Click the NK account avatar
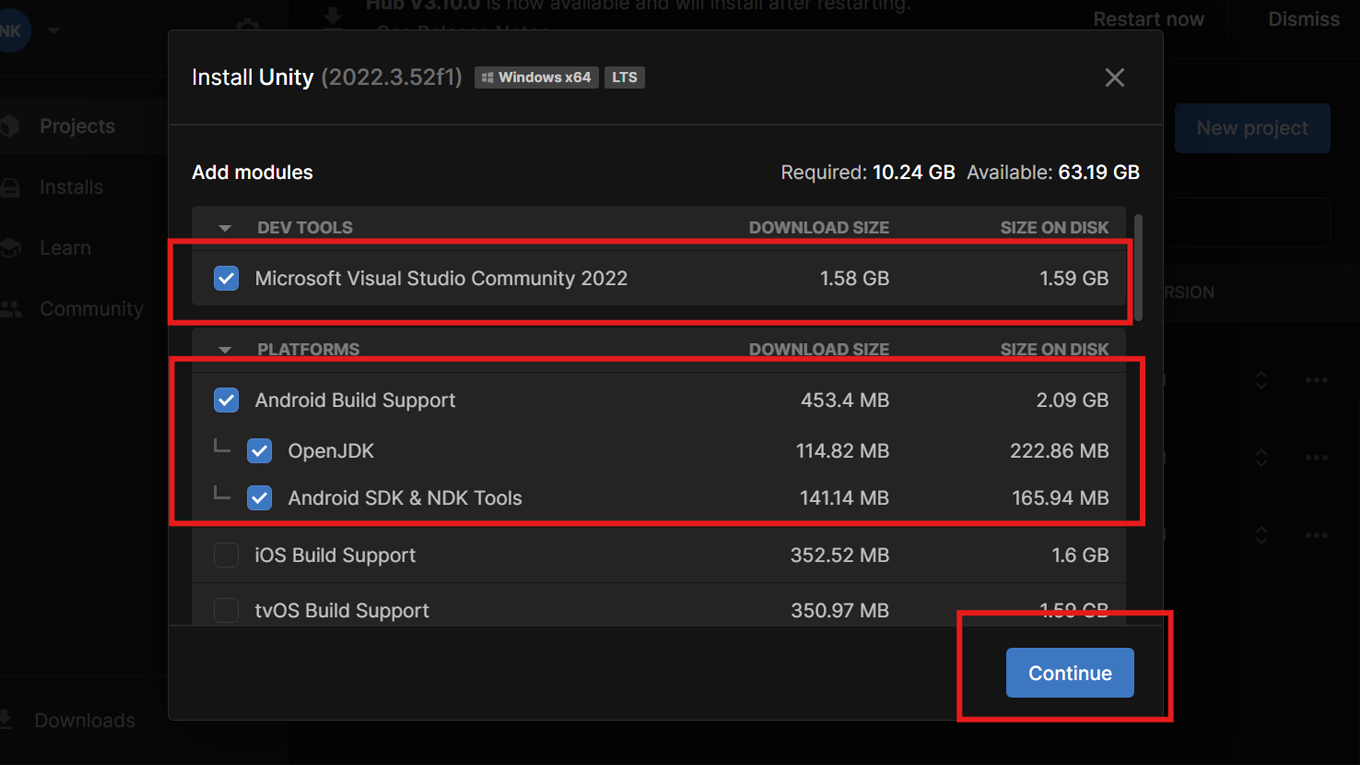 tap(12, 31)
